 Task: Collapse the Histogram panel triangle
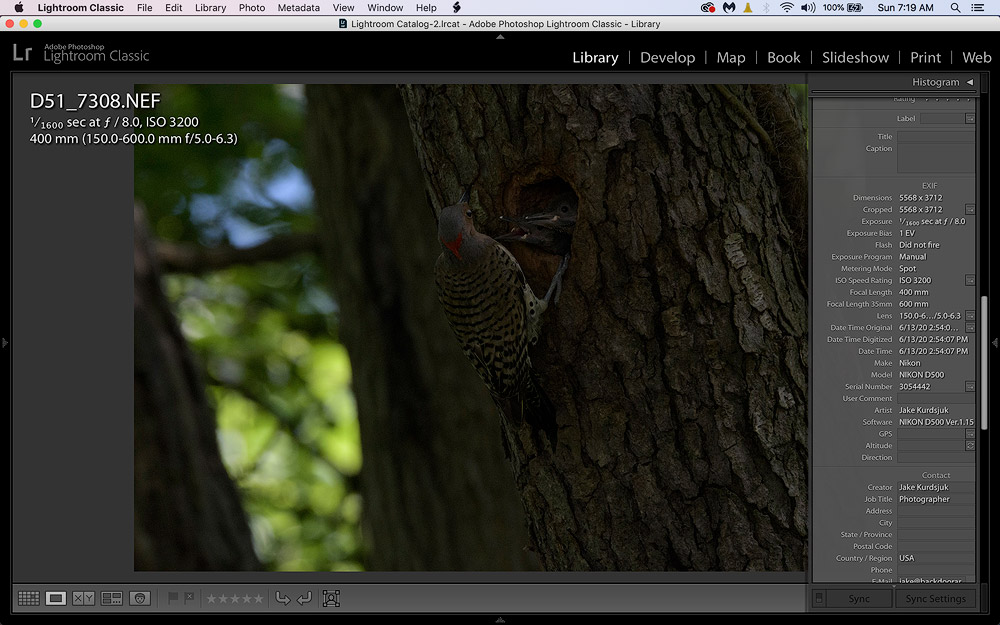tap(969, 82)
